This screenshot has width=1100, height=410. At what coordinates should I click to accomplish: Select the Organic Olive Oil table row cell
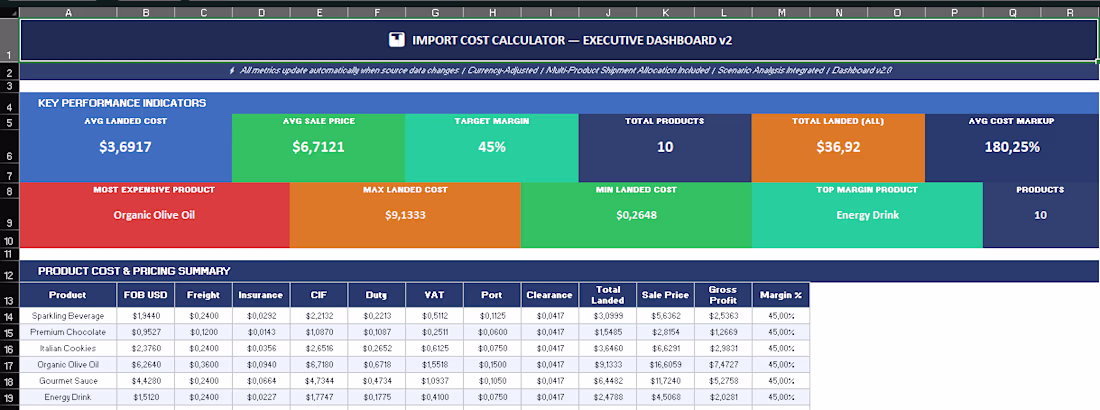(68, 365)
